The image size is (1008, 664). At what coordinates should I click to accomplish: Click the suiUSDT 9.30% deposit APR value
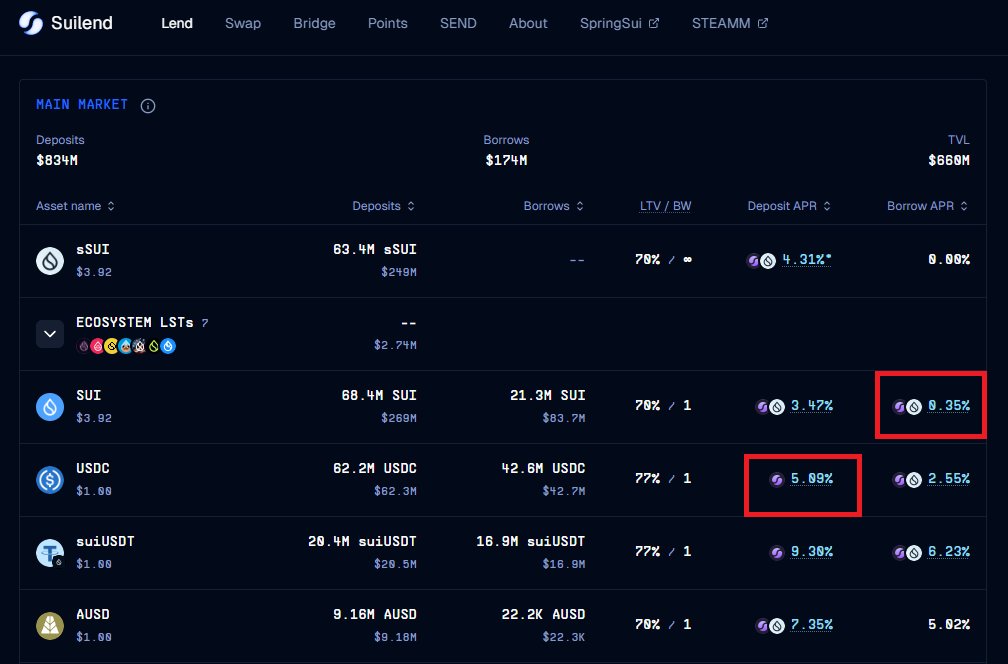click(x=811, y=552)
